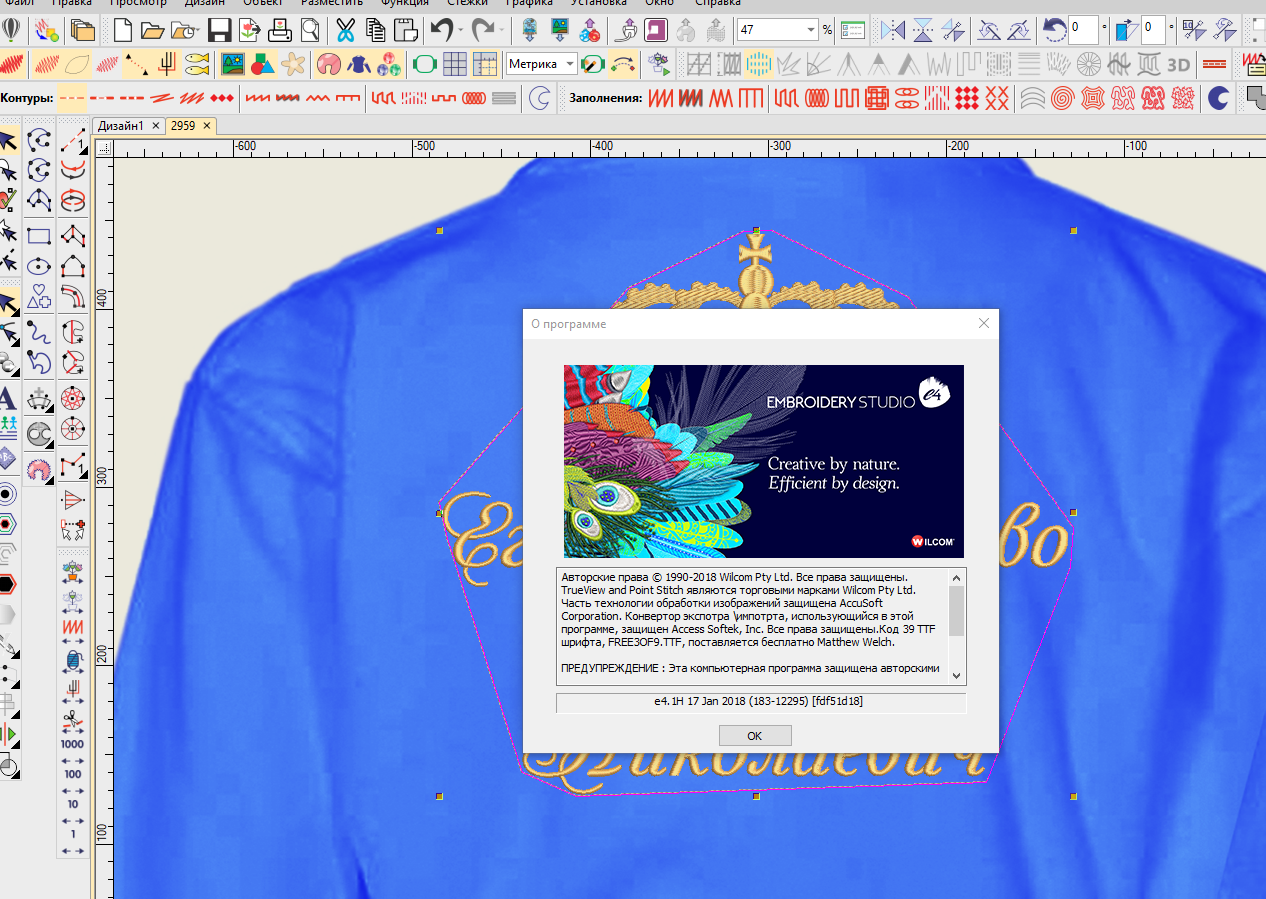The image size is (1266, 899).
Task: Open the Файл menu
Action: 19,4
